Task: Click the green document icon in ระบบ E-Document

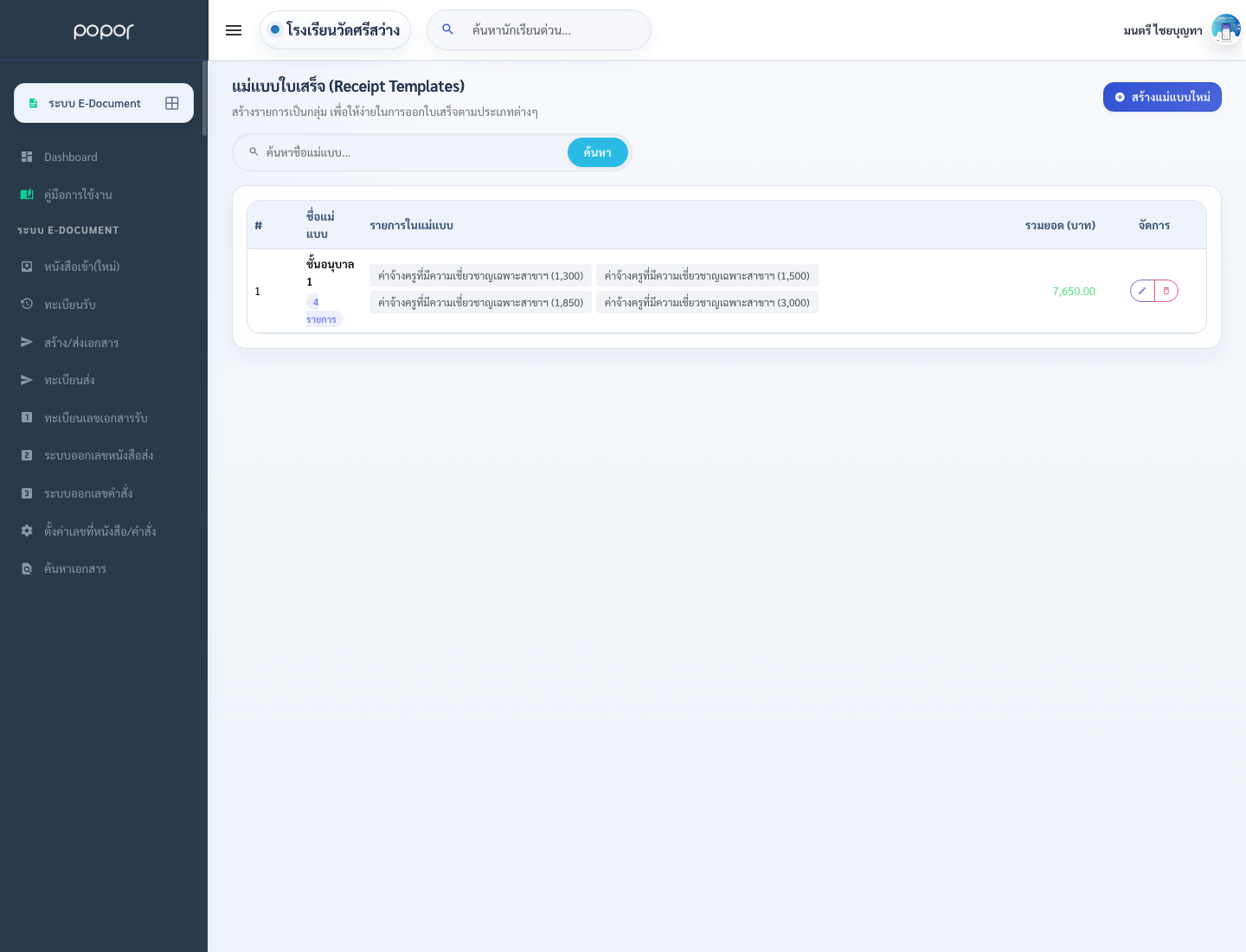Action: pyautogui.click(x=33, y=103)
